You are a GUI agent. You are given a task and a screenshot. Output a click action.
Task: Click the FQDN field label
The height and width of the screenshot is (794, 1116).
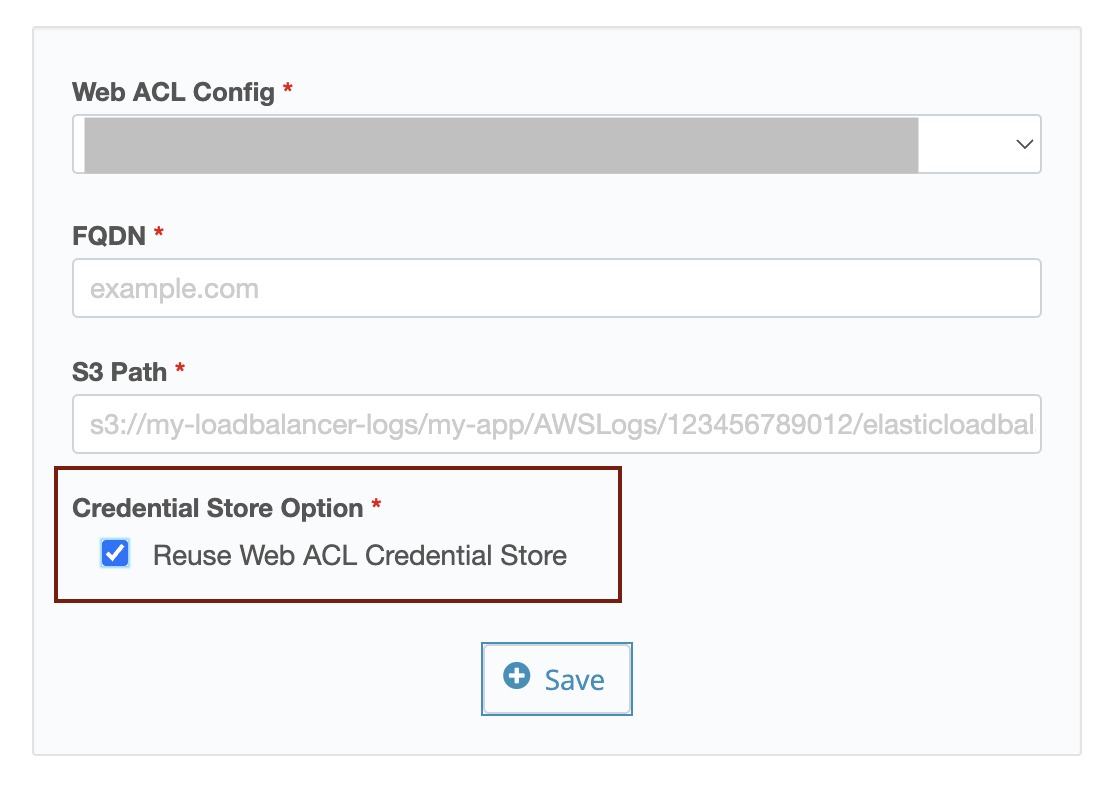point(109,235)
